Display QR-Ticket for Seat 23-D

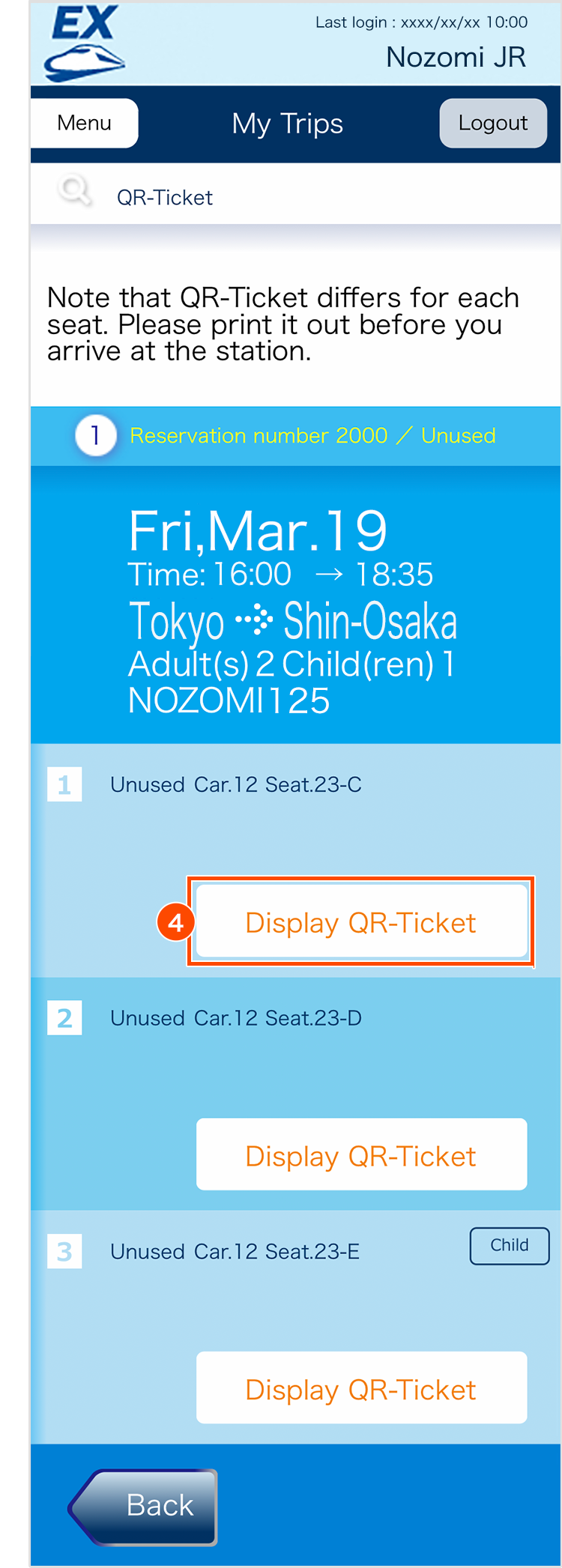tap(361, 1154)
